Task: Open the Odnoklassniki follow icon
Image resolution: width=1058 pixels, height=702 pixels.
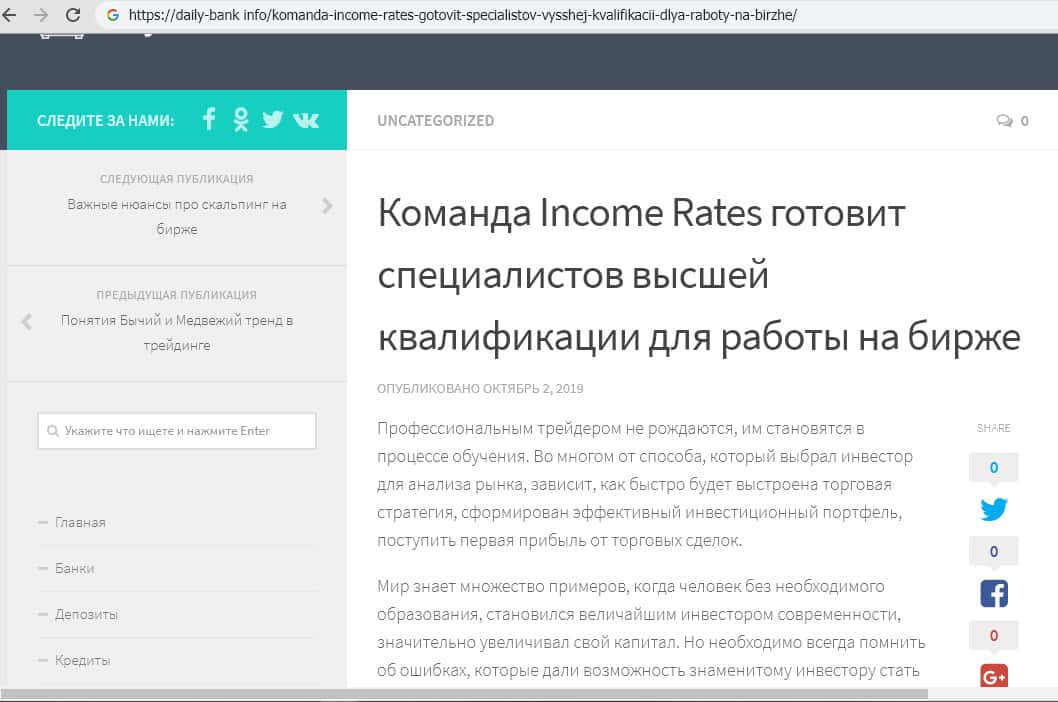Action: pos(241,119)
